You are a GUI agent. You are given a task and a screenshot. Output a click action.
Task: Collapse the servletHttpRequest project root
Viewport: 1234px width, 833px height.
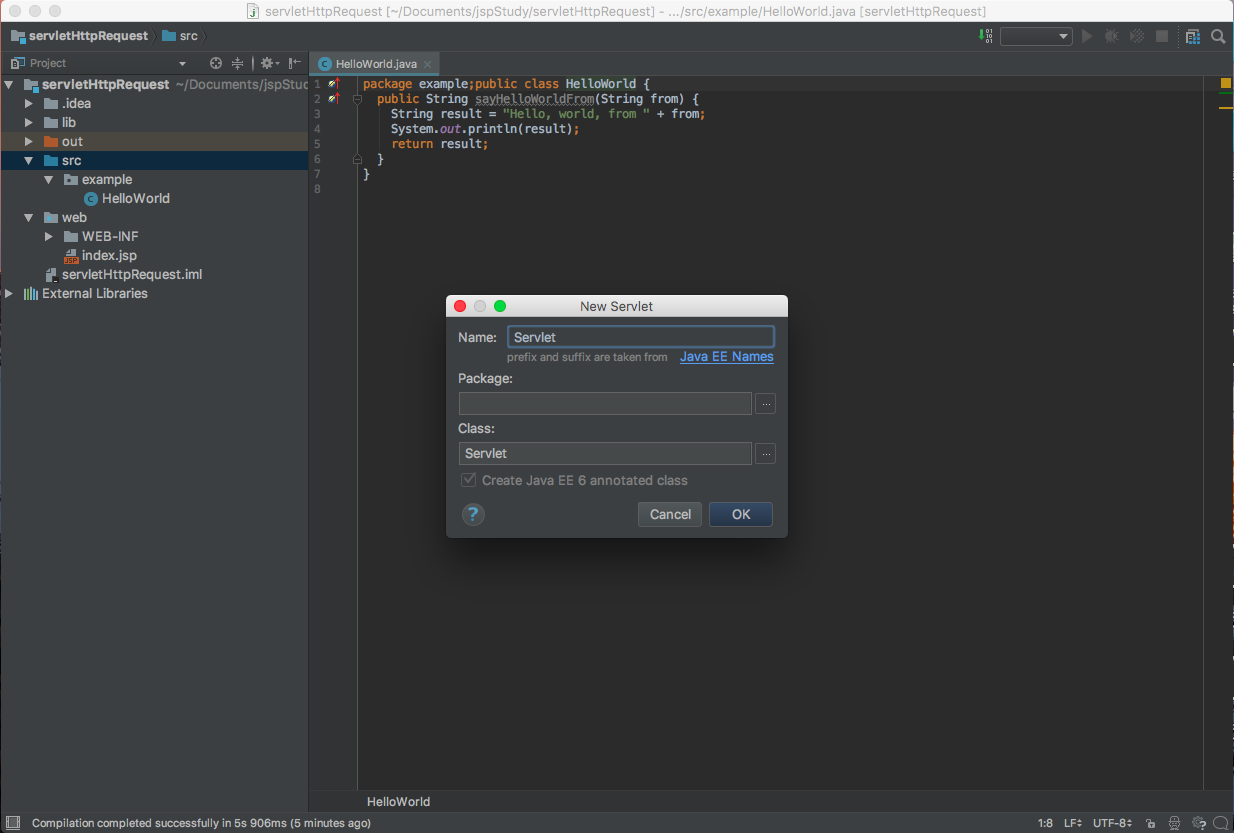pyautogui.click(x=10, y=85)
